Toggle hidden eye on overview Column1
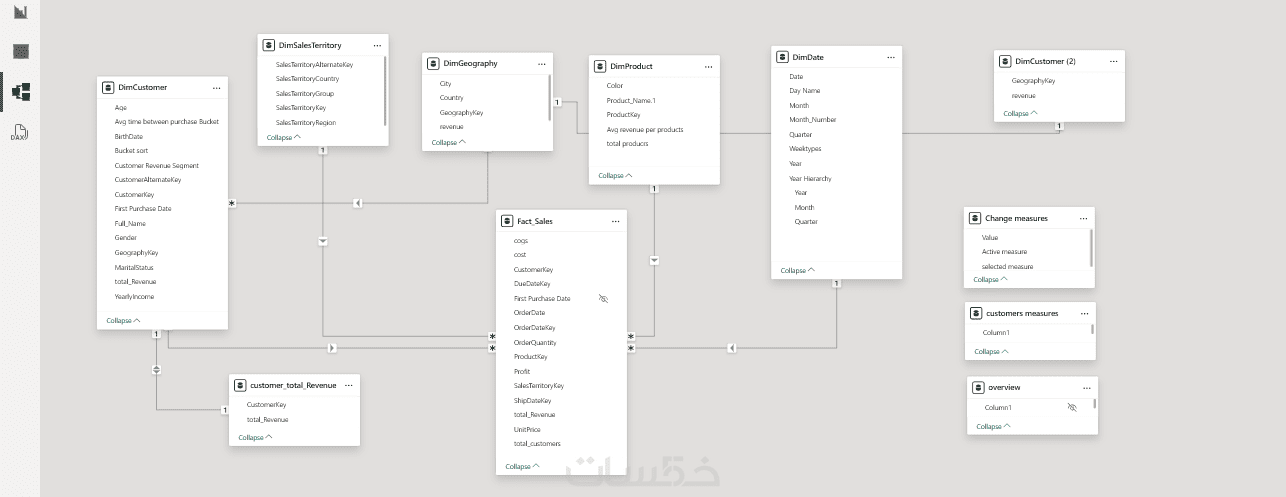 pos(1072,408)
